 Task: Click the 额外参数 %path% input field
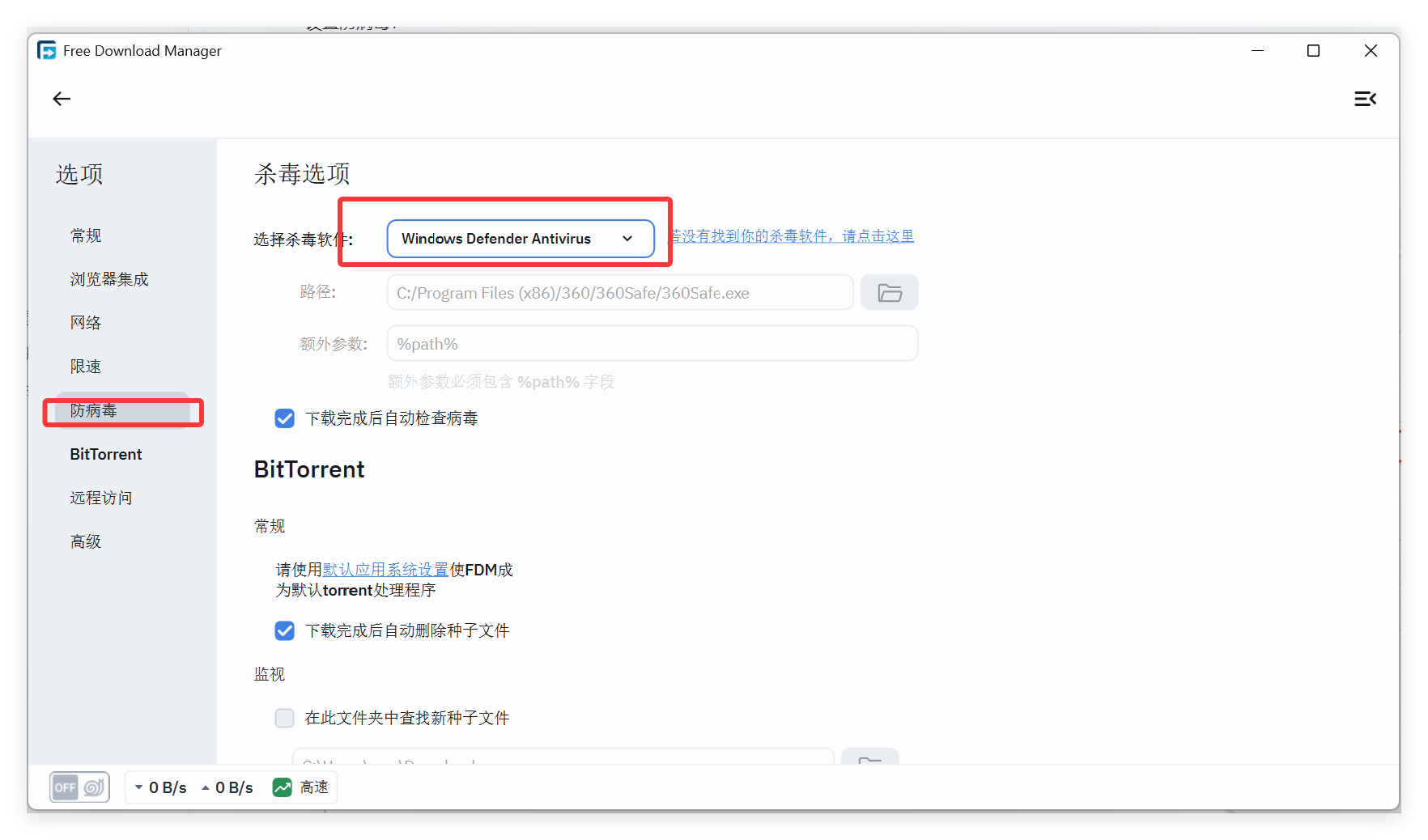pos(652,344)
